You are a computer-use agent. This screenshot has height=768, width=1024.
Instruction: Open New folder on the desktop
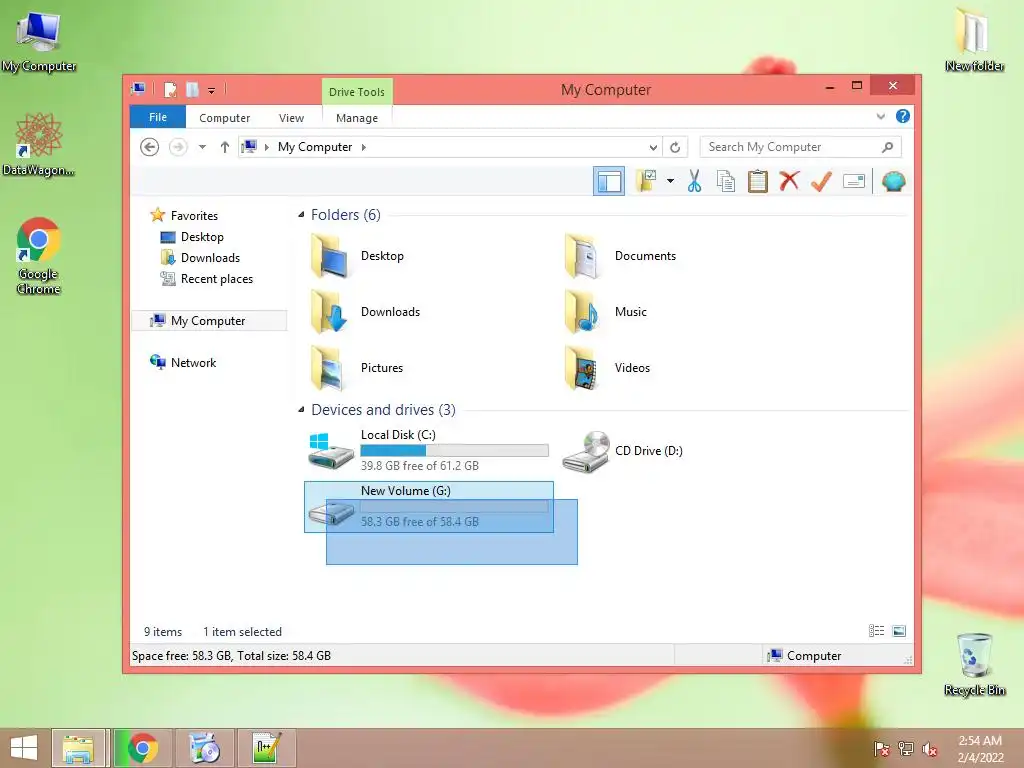974,40
